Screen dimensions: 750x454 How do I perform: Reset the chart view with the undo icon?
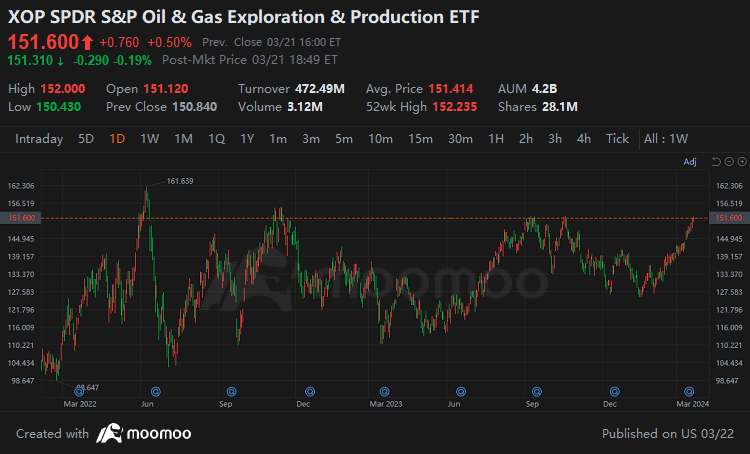click(716, 162)
